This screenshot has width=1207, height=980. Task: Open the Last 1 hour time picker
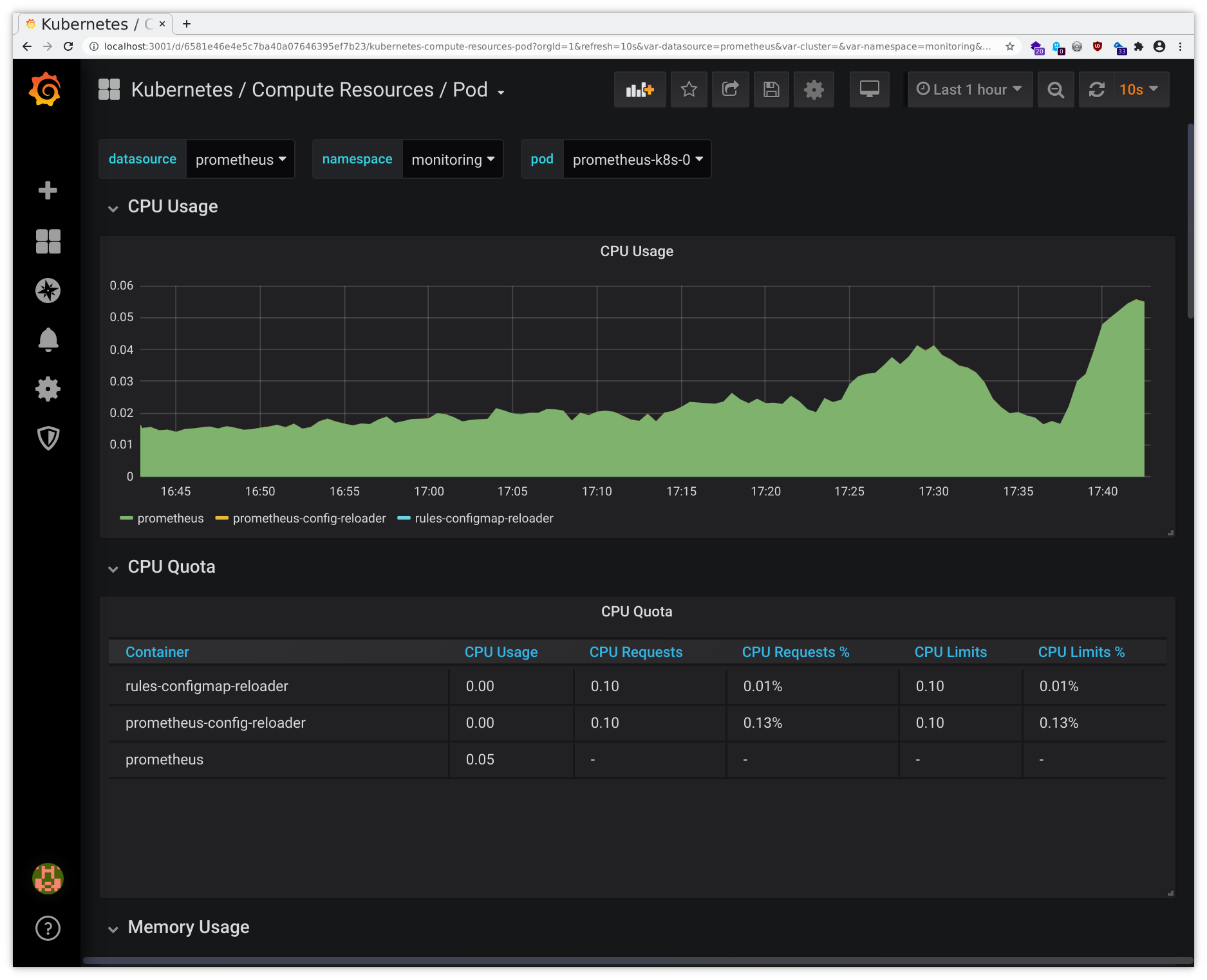point(969,89)
